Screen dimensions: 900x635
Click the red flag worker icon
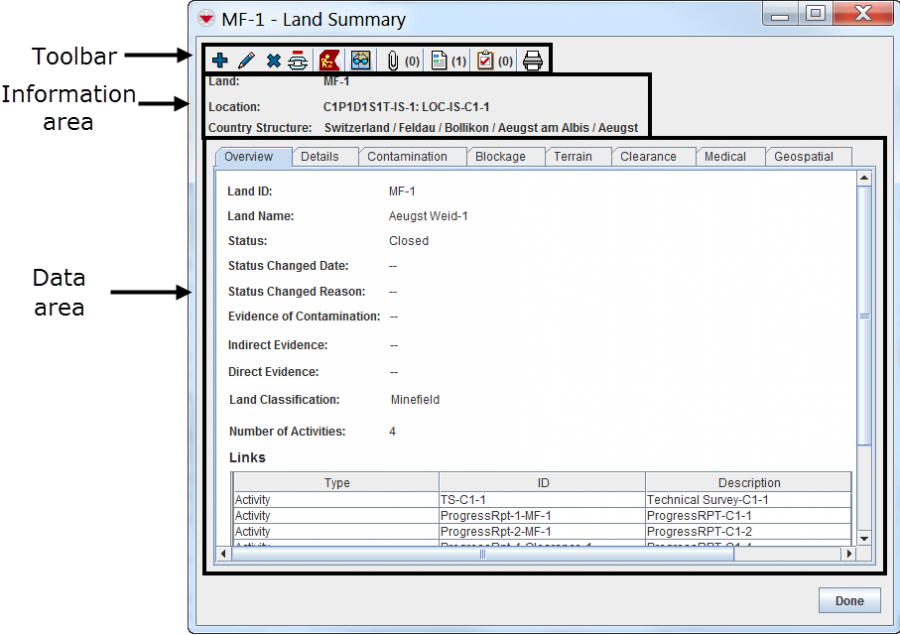(328, 61)
